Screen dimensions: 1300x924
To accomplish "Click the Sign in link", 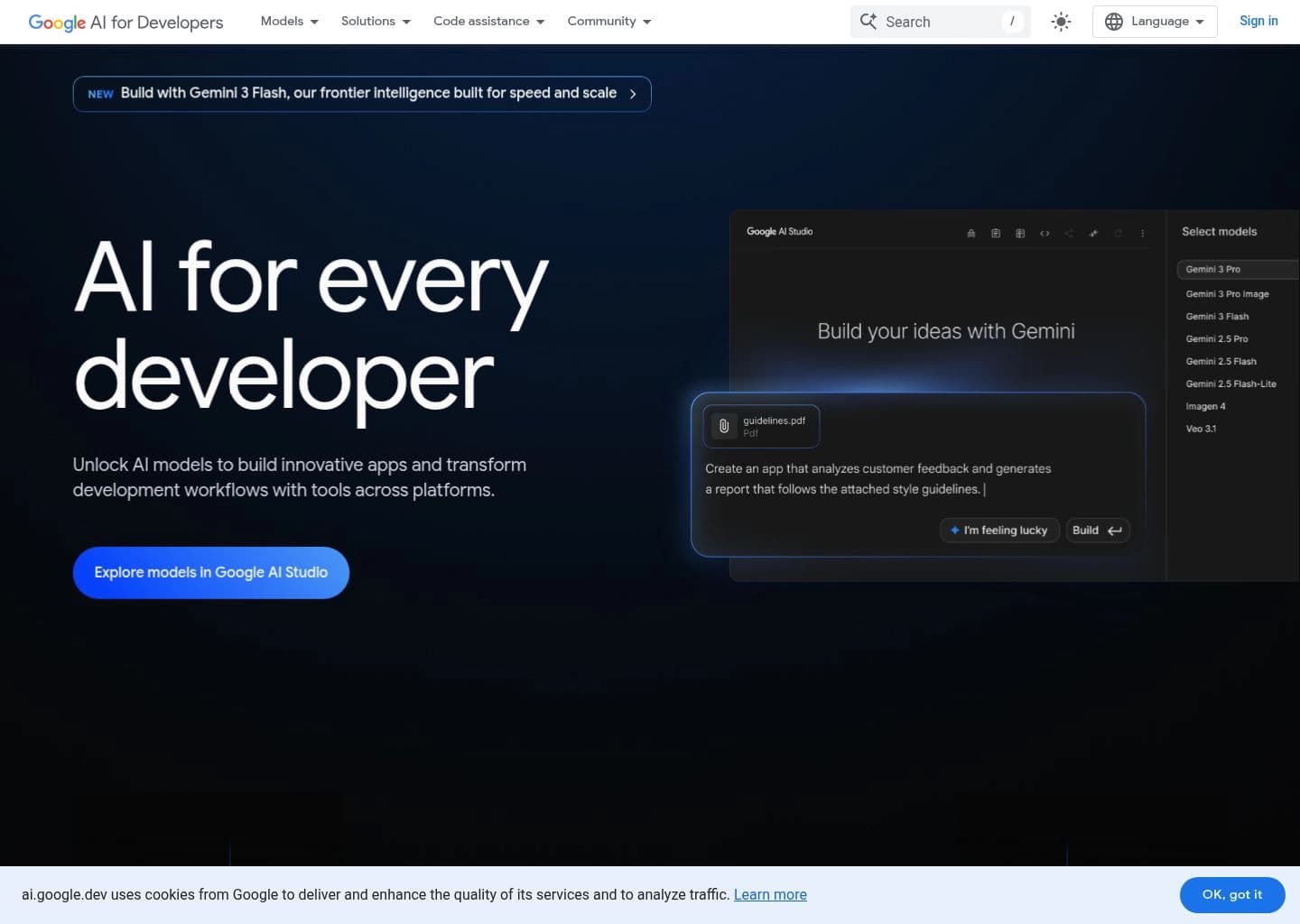I will pos(1258,21).
